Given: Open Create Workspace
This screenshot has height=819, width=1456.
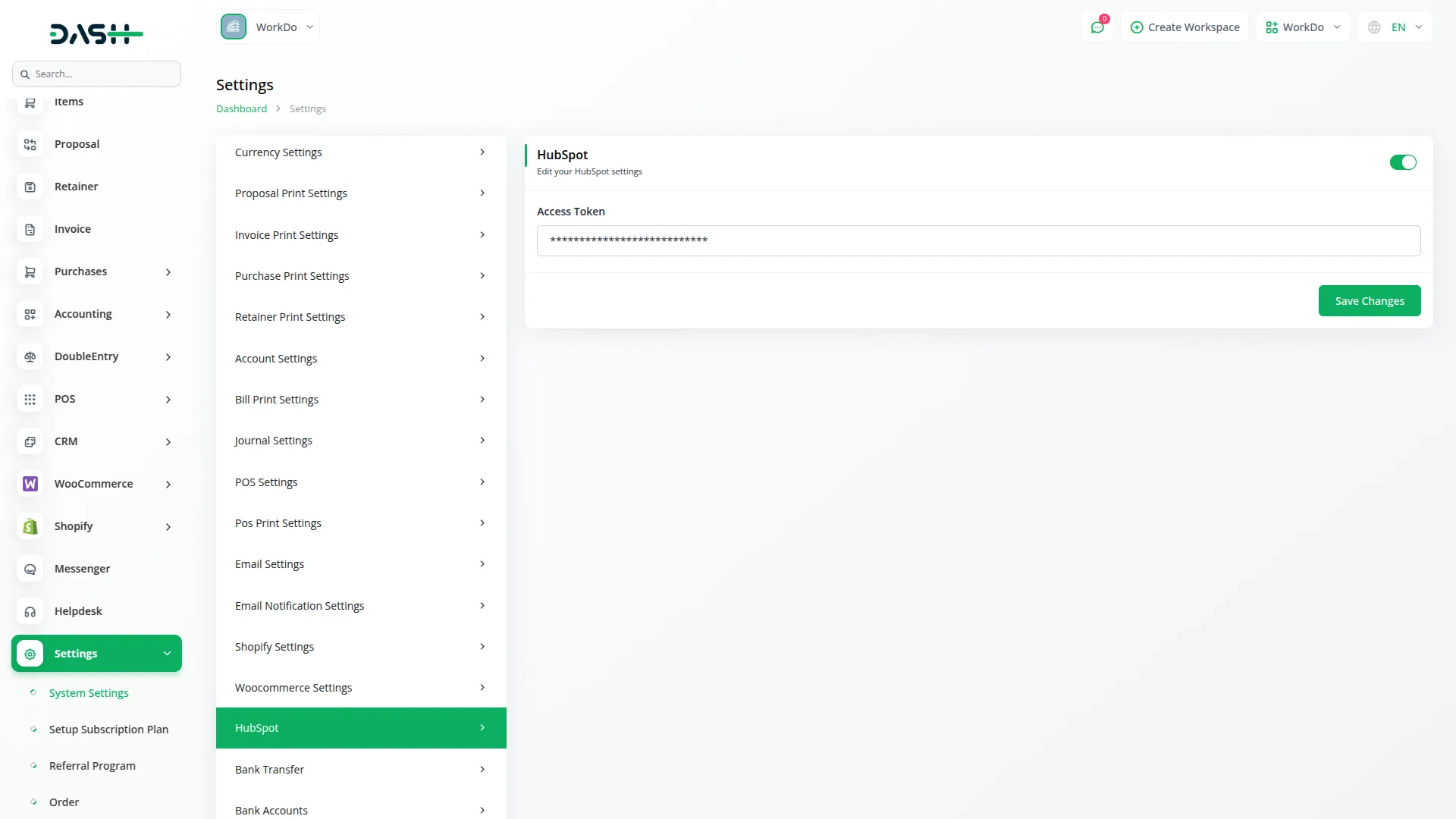Looking at the screenshot, I should pos(1185,27).
